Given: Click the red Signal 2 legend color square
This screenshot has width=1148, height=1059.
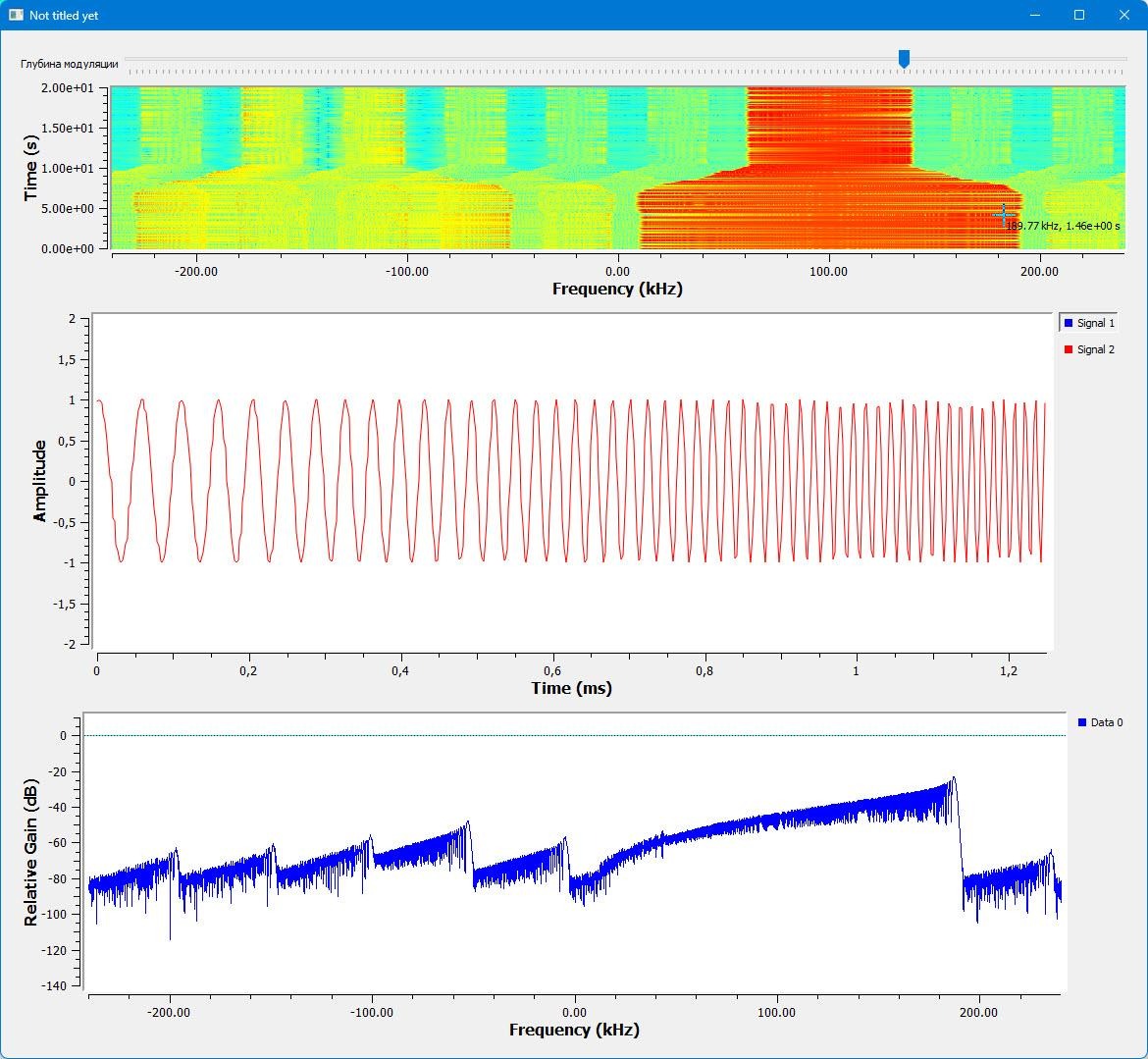Looking at the screenshot, I should [x=1069, y=349].
